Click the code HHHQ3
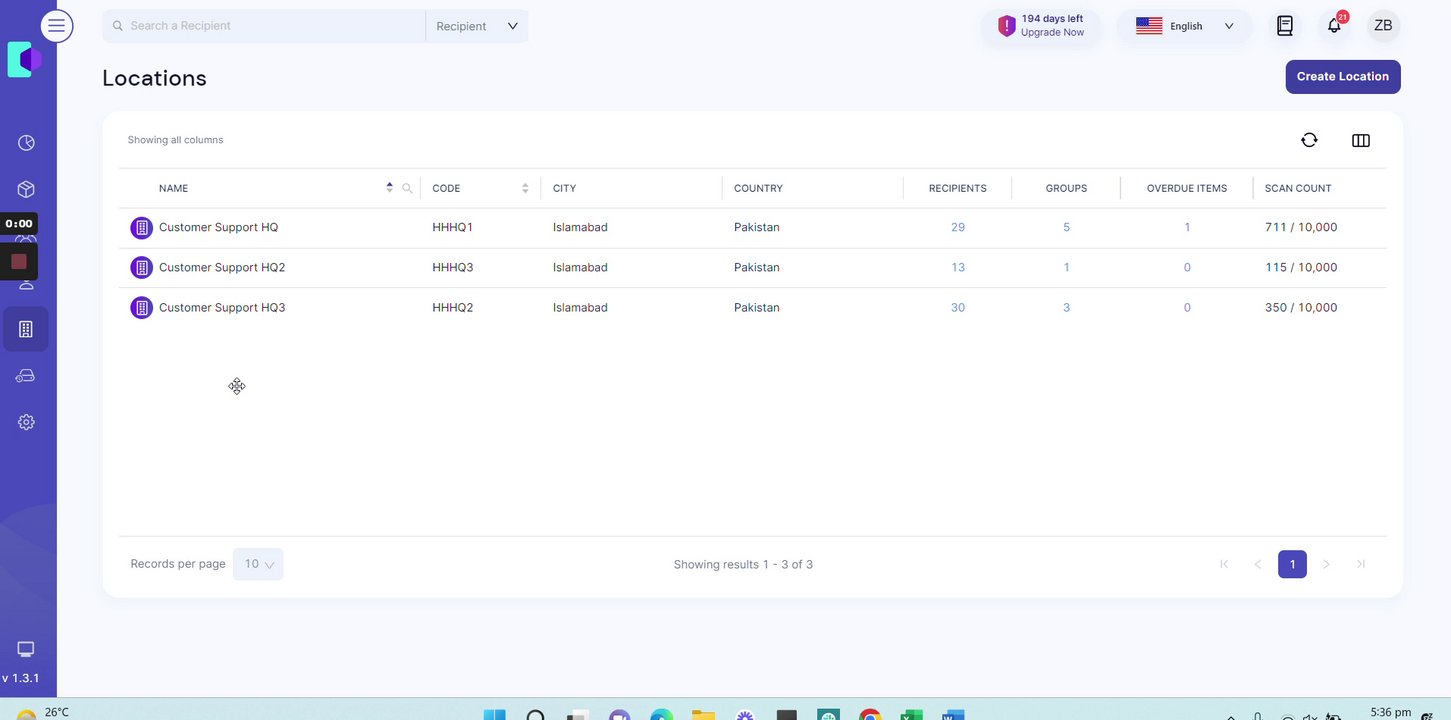The width and height of the screenshot is (1451, 720). [453, 268]
